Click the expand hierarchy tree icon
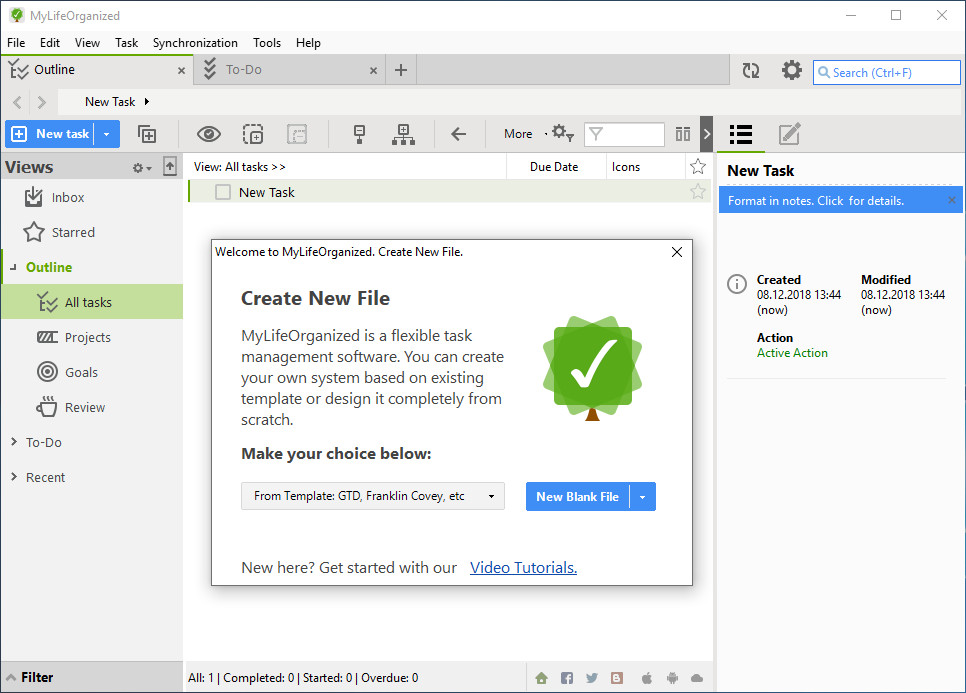966x693 pixels. point(403,134)
